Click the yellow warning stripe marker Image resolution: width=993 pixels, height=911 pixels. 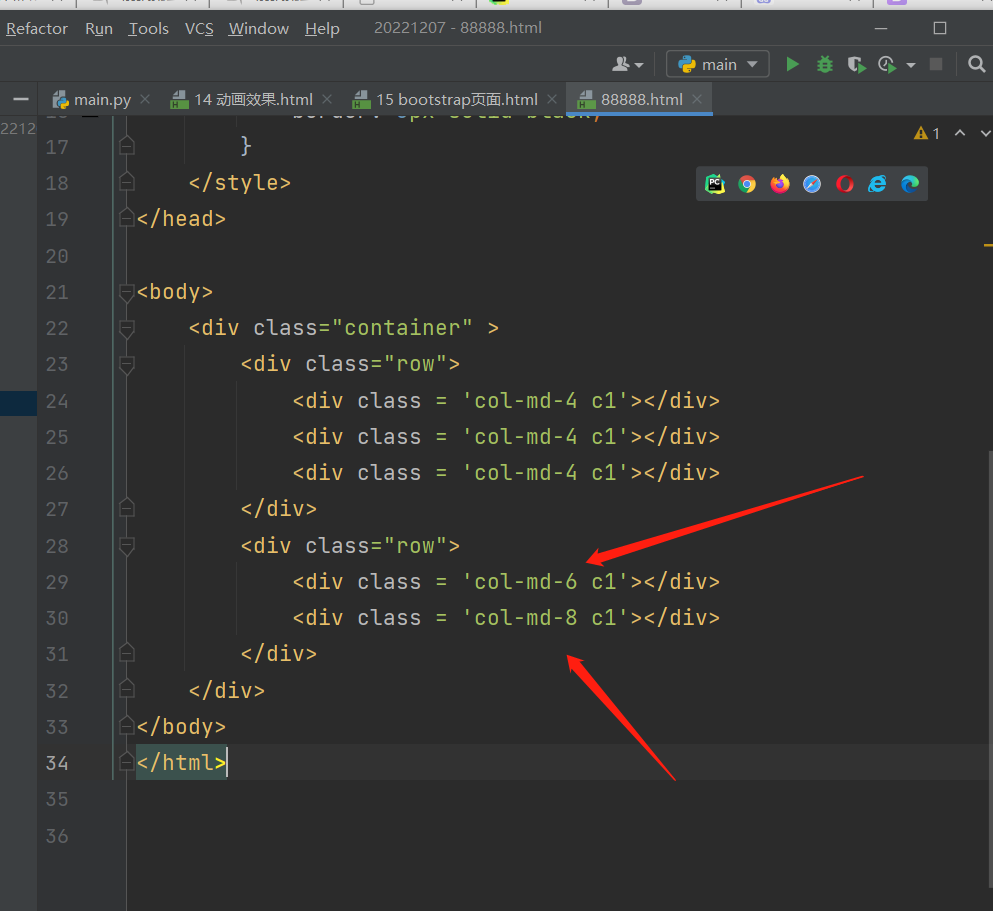pyautogui.click(x=988, y=244)
